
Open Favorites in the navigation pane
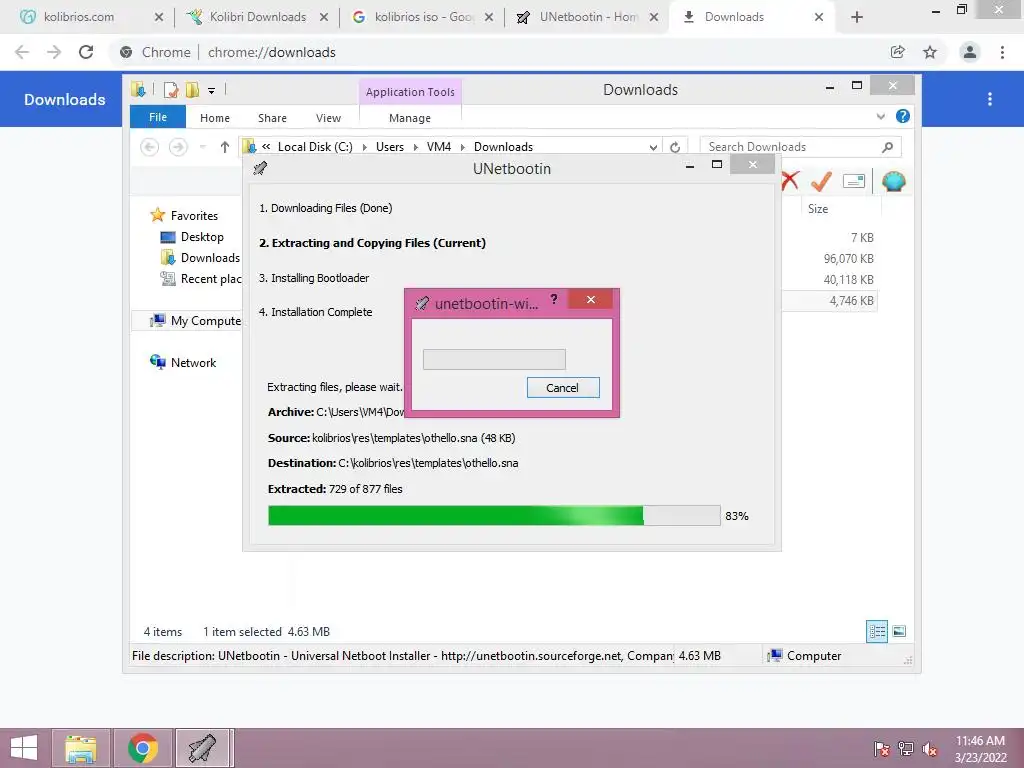pyautogui.click(x=194, y=216)
